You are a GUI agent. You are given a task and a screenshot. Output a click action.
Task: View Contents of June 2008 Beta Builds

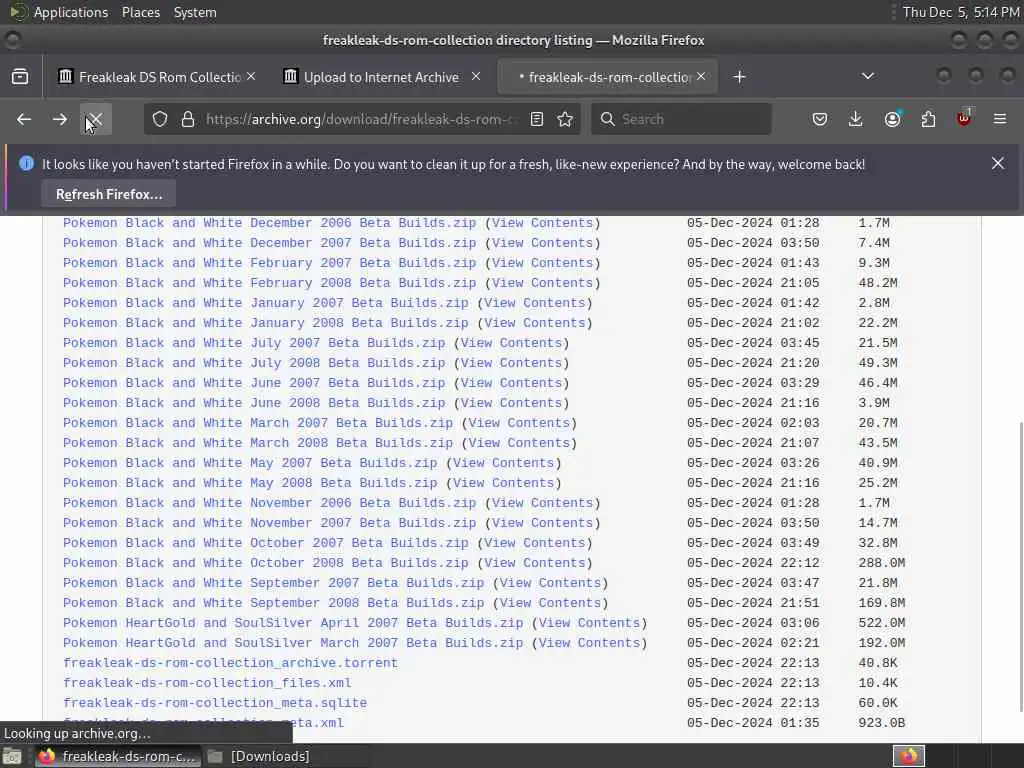click(x=511, y=403)
